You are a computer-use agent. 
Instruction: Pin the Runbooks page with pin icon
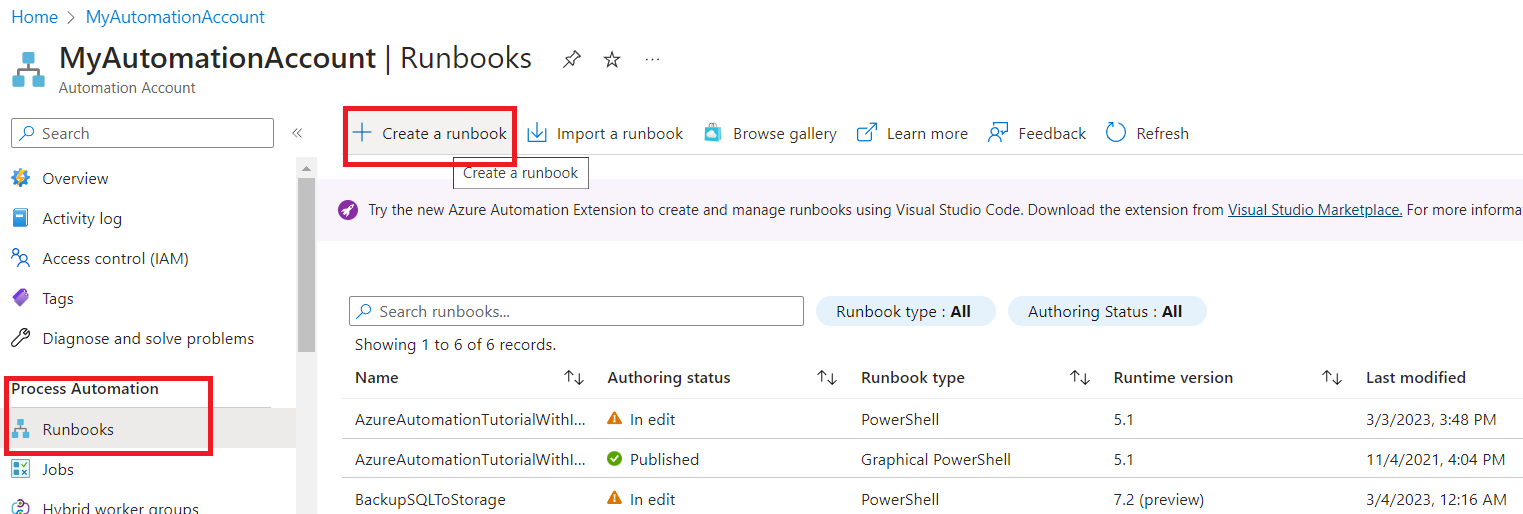click(571, 59)
